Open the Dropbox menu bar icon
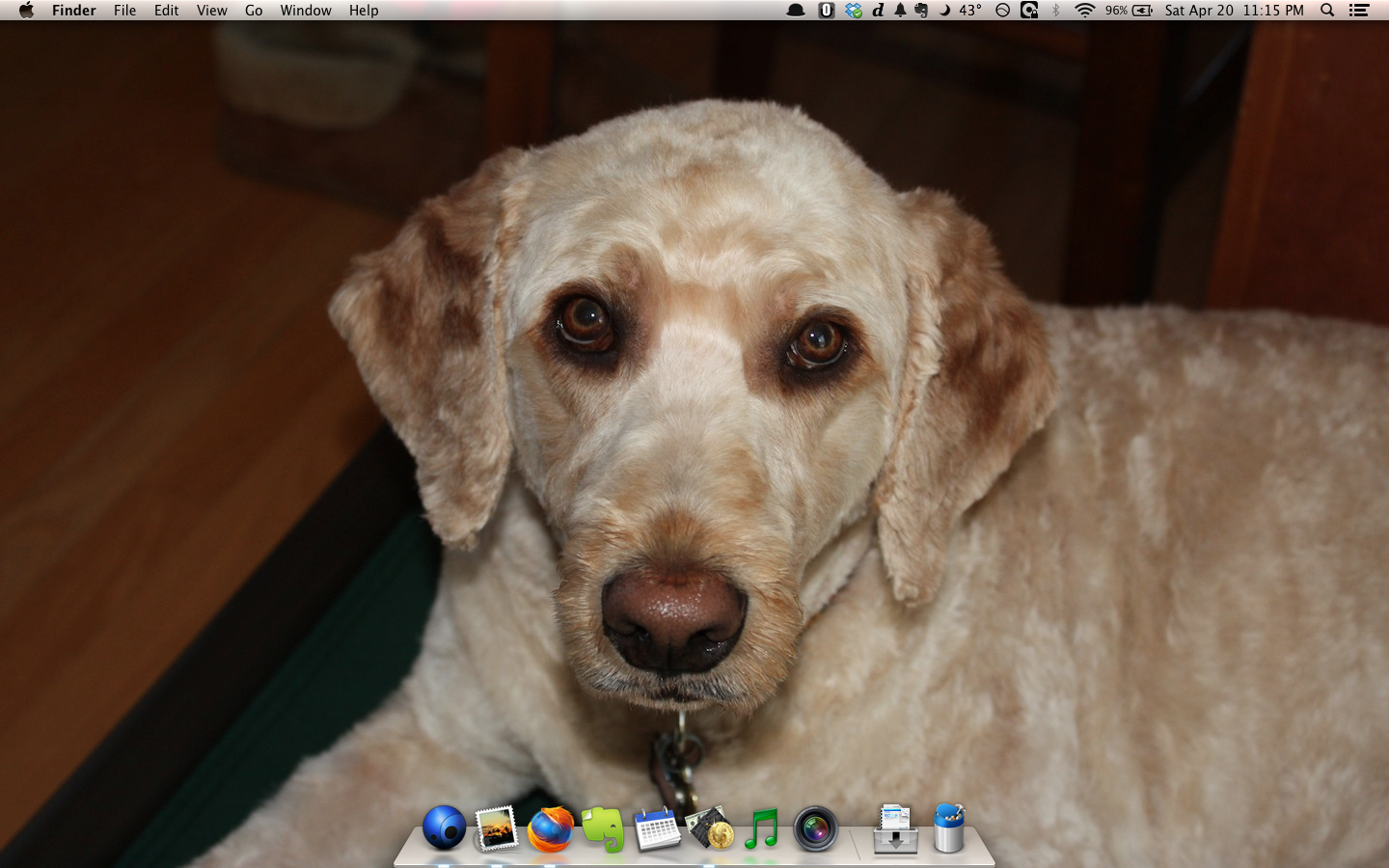 tap(854, 11)
